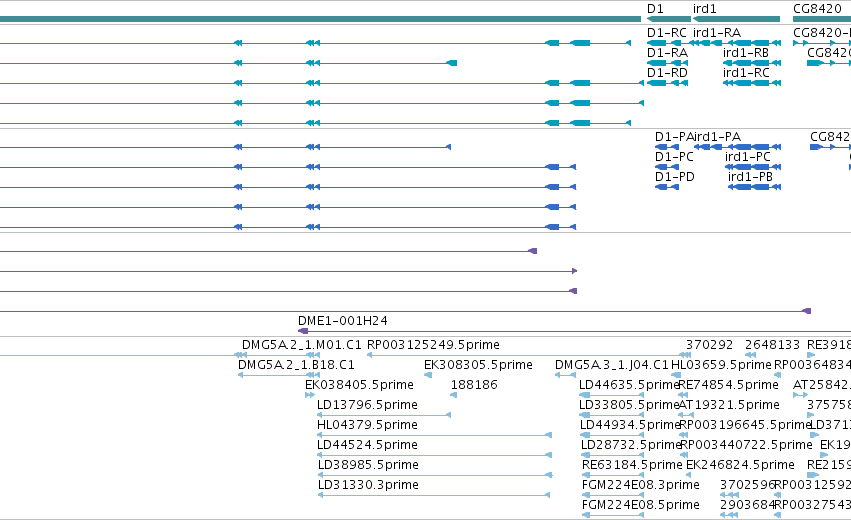The width and height of the screenshot is (851, 520).
Task: Select the ird1 gene label
Action: [x=704, y=9]
